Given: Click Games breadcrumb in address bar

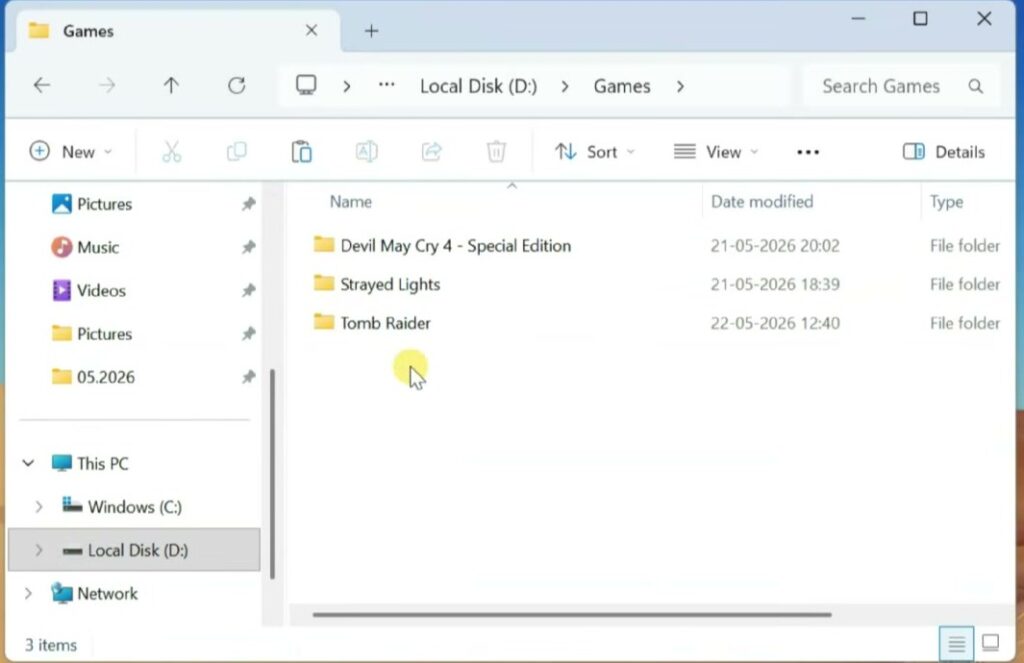Looking at the screenshot, I should pyautogui.click(x=622, y=86).
